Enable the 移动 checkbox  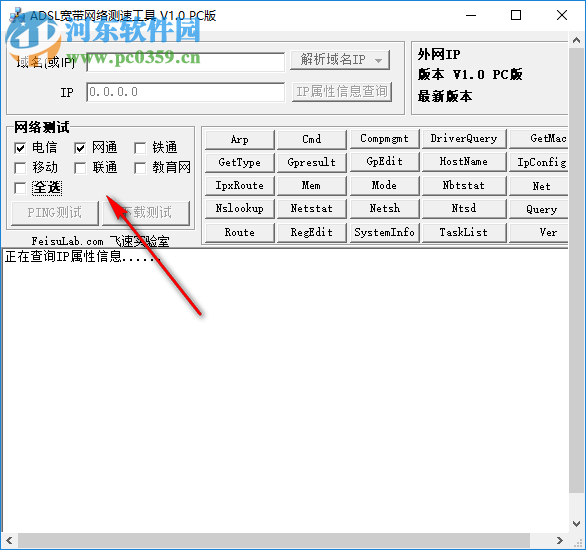point(20,168)
